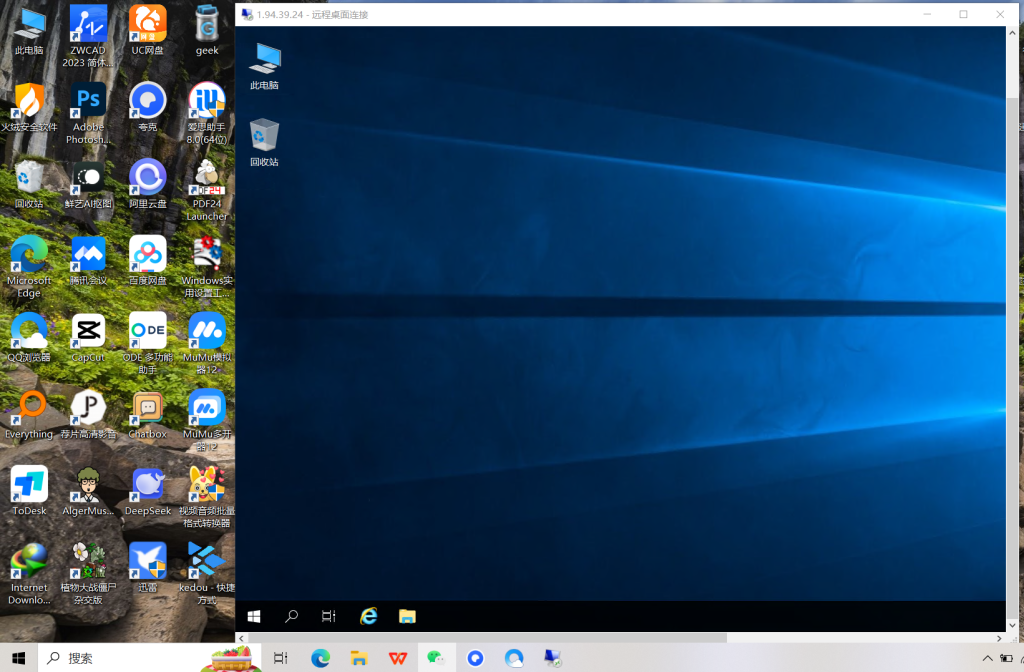Image resolution: width=1024 pixels, height=672 pixels.
Task: Select QQ浏览器 desktop shortcut
Action: coord(29,338)
